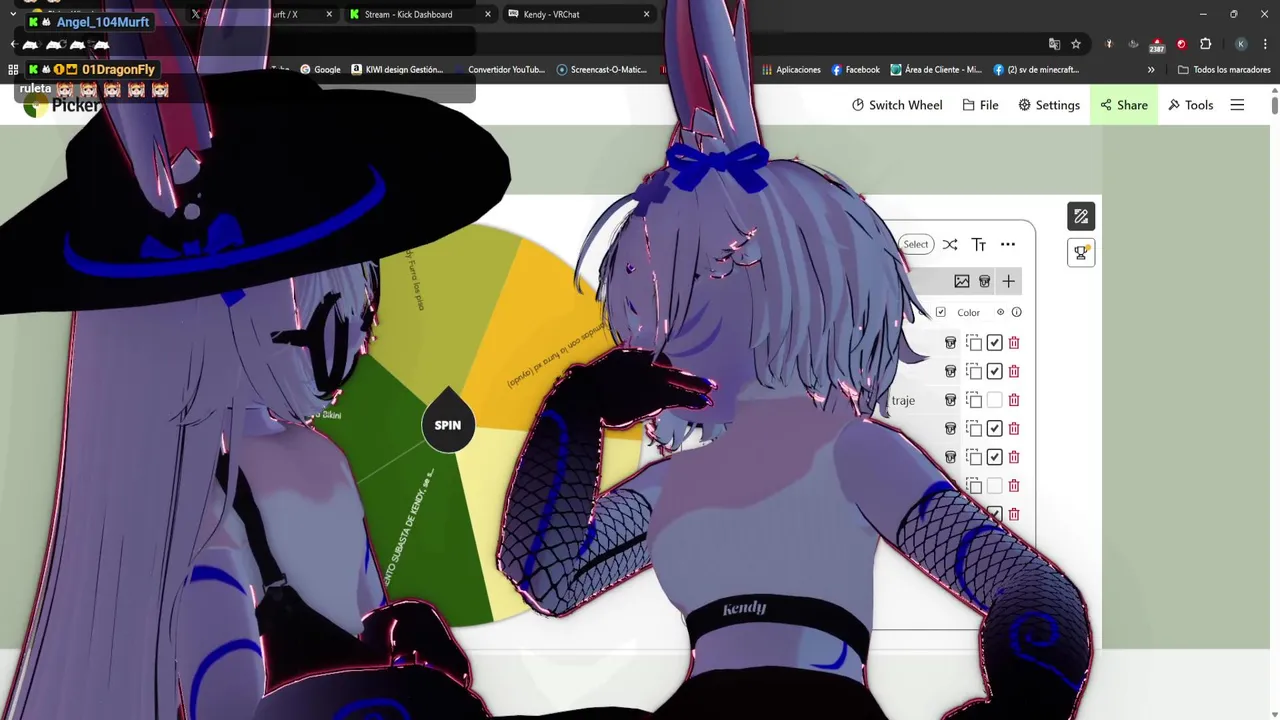The image size is (1280, 720).
Task: Click the paint bucket in the first entry row
Action: click(x=950, y=343)
